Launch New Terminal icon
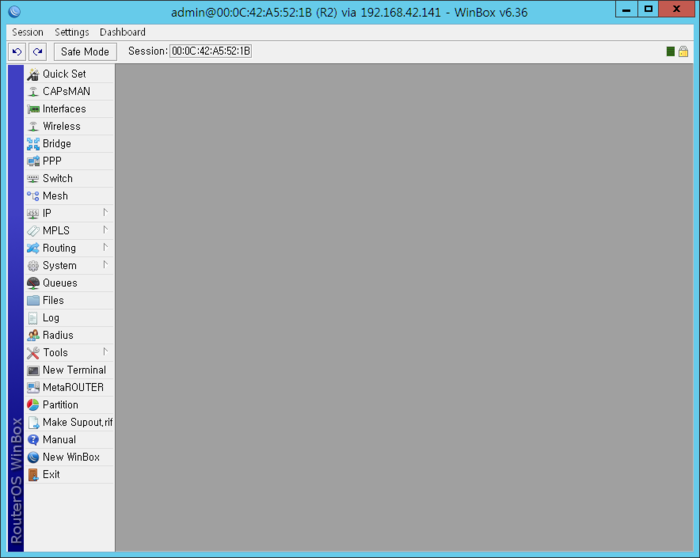700x558 pixels. [33, 370]
